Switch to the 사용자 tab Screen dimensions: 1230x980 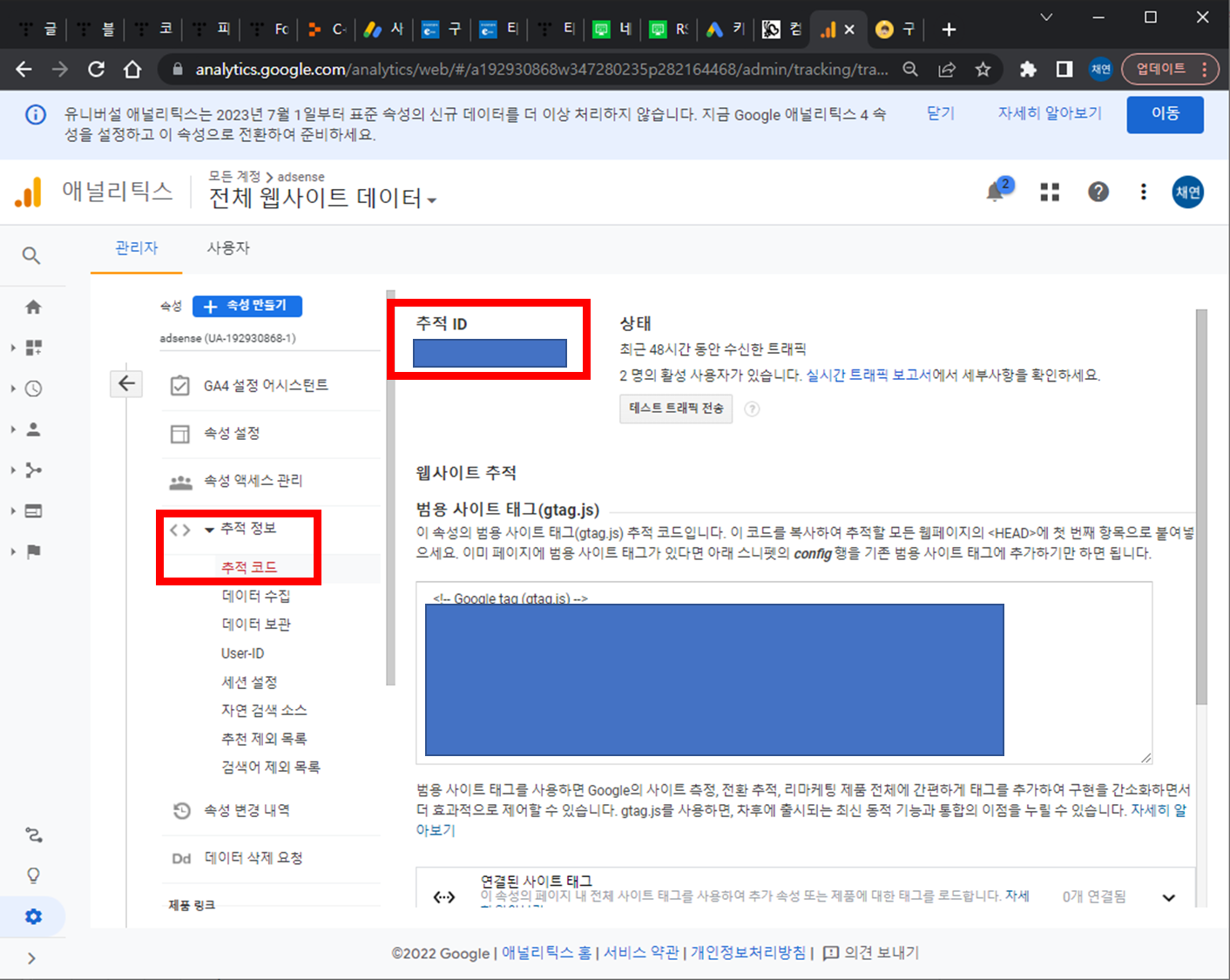228,248
